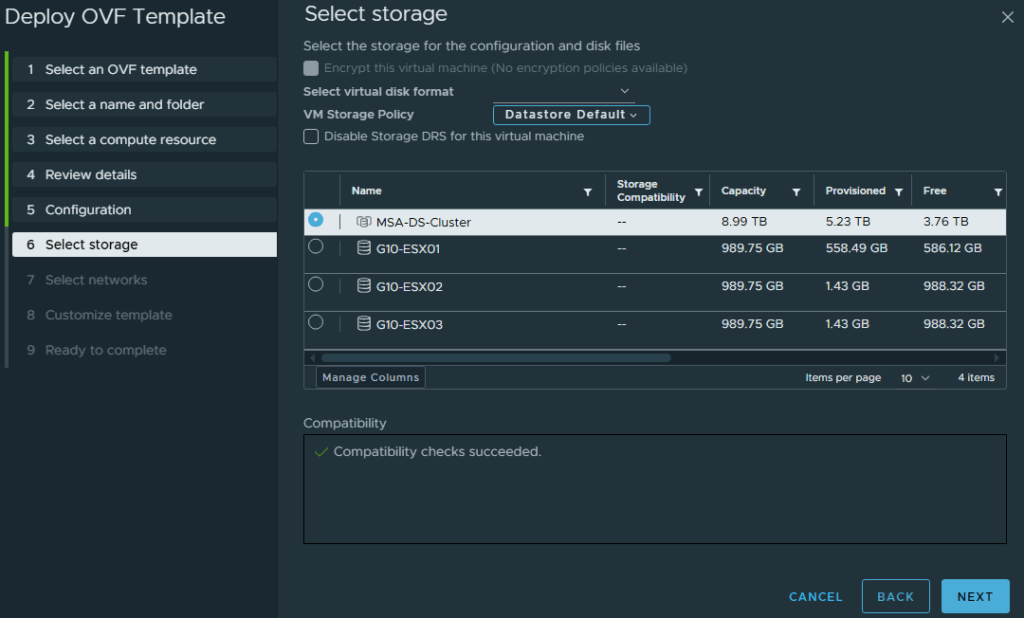Enable Disable Storage DRS for this virtual machine

(x=312, y=137)
